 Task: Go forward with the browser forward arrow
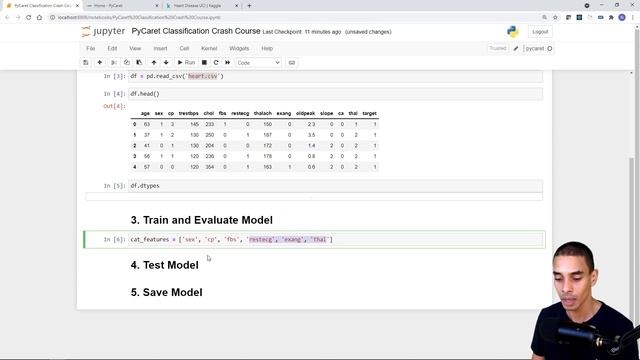(x=18, y=17)
